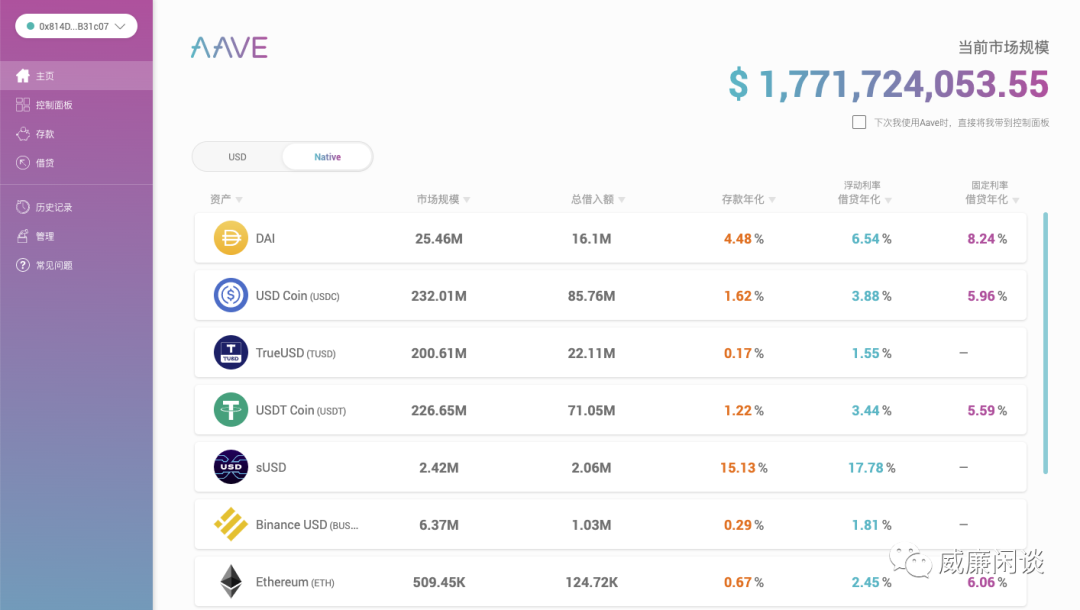This screenshot has width=1080, height=610.
Task: Open the history clock icon
Action: (x=23, y=207)
